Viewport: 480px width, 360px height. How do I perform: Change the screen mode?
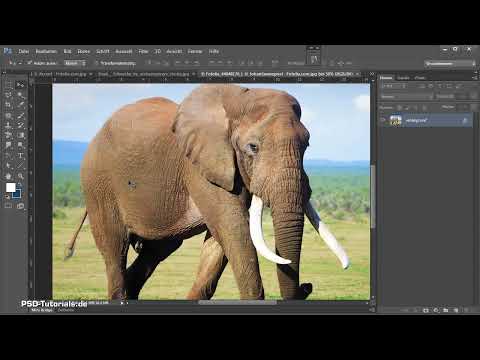tap(20, 206)
